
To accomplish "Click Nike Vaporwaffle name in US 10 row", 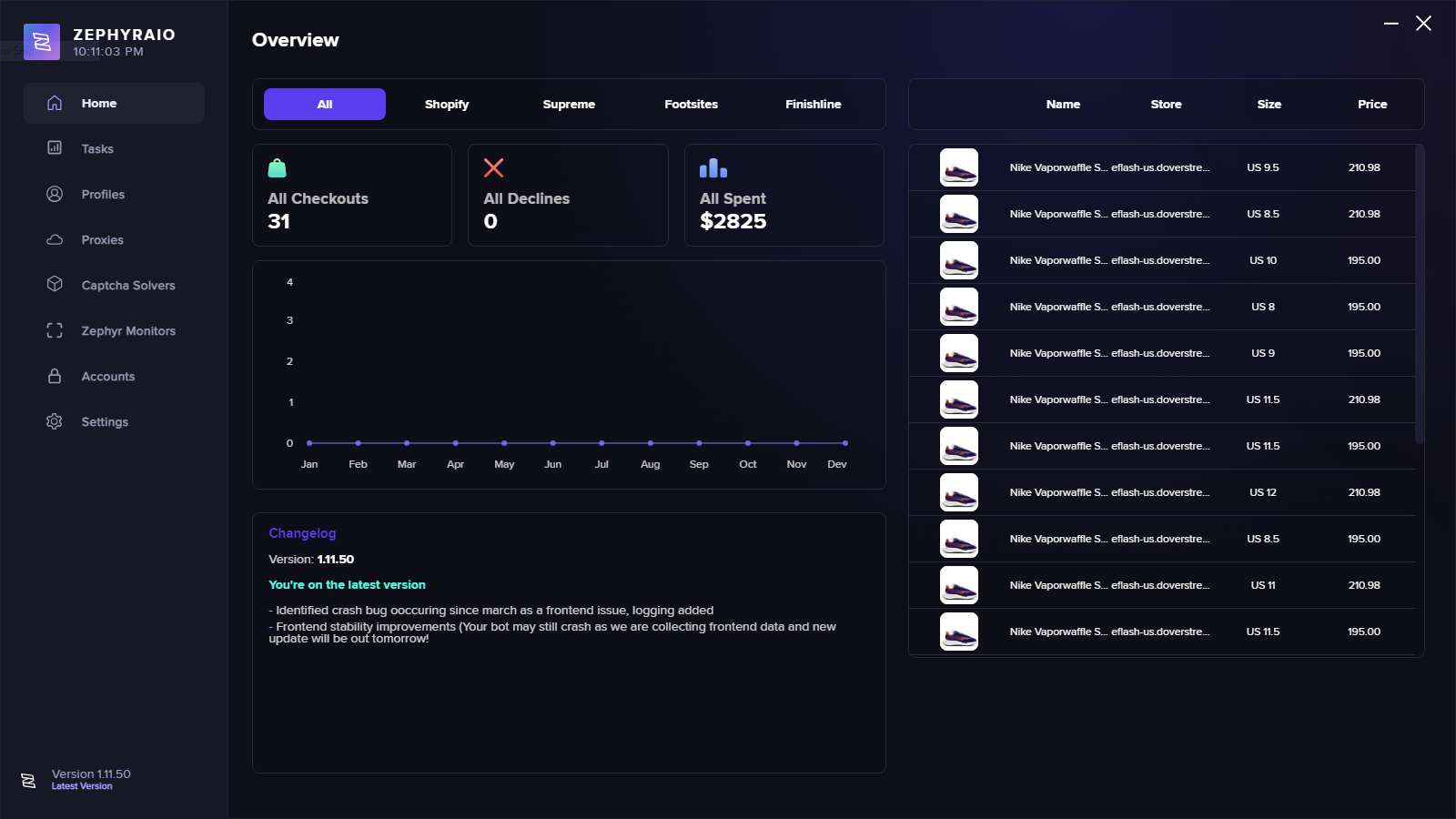I will tap(1058, 260).
